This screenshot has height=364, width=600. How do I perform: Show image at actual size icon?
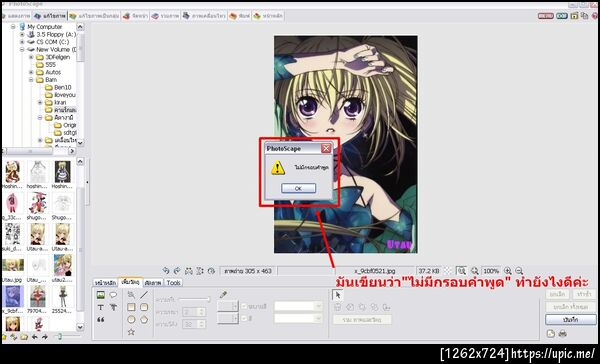coord(462,271)
